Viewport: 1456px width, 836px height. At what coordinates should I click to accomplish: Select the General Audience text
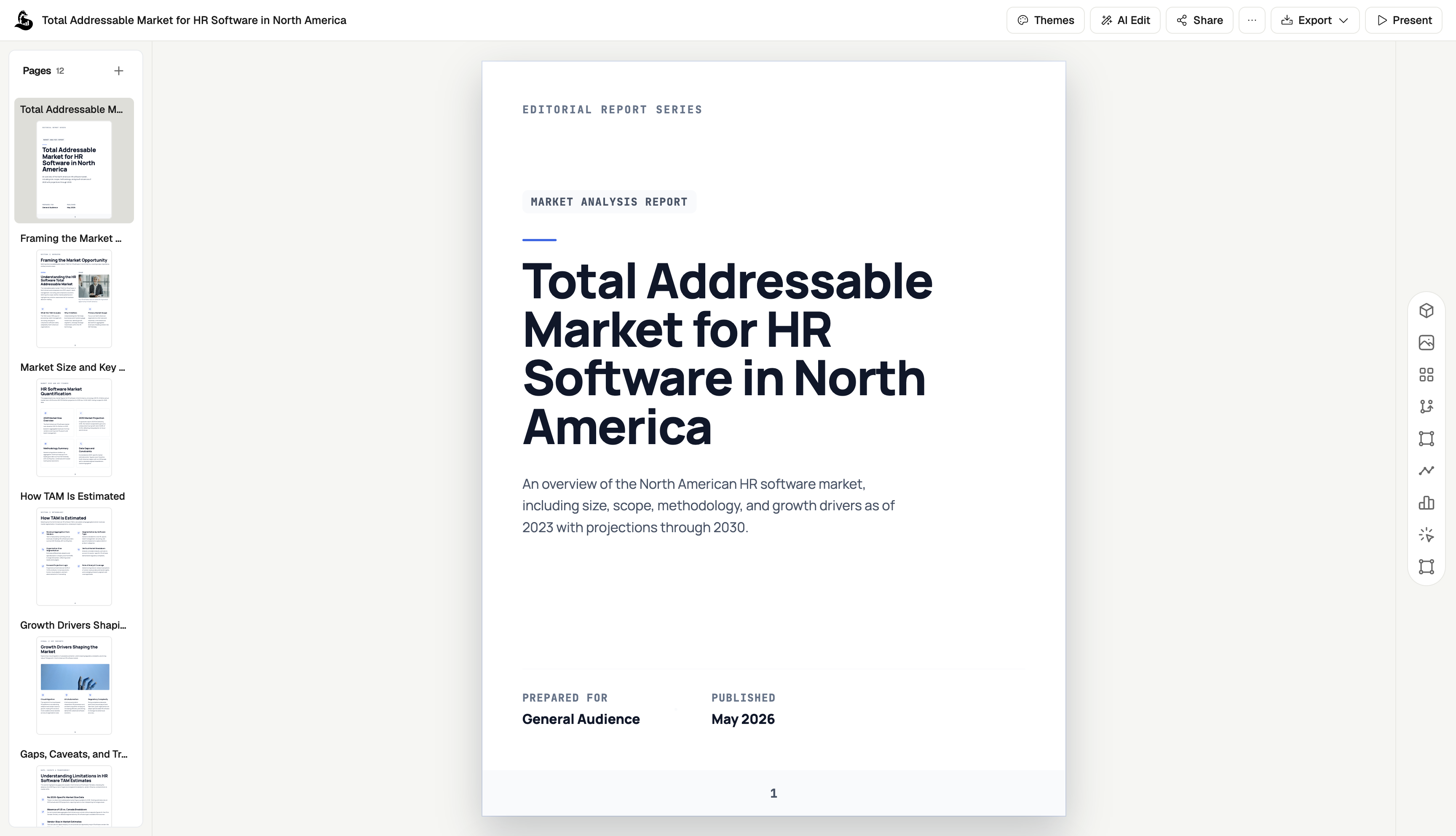581,719
